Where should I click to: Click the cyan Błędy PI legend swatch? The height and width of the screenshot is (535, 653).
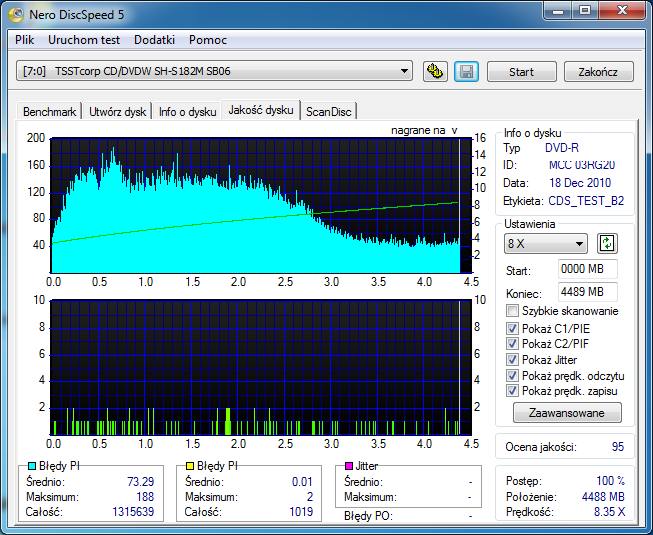click(x=32, y=466)
